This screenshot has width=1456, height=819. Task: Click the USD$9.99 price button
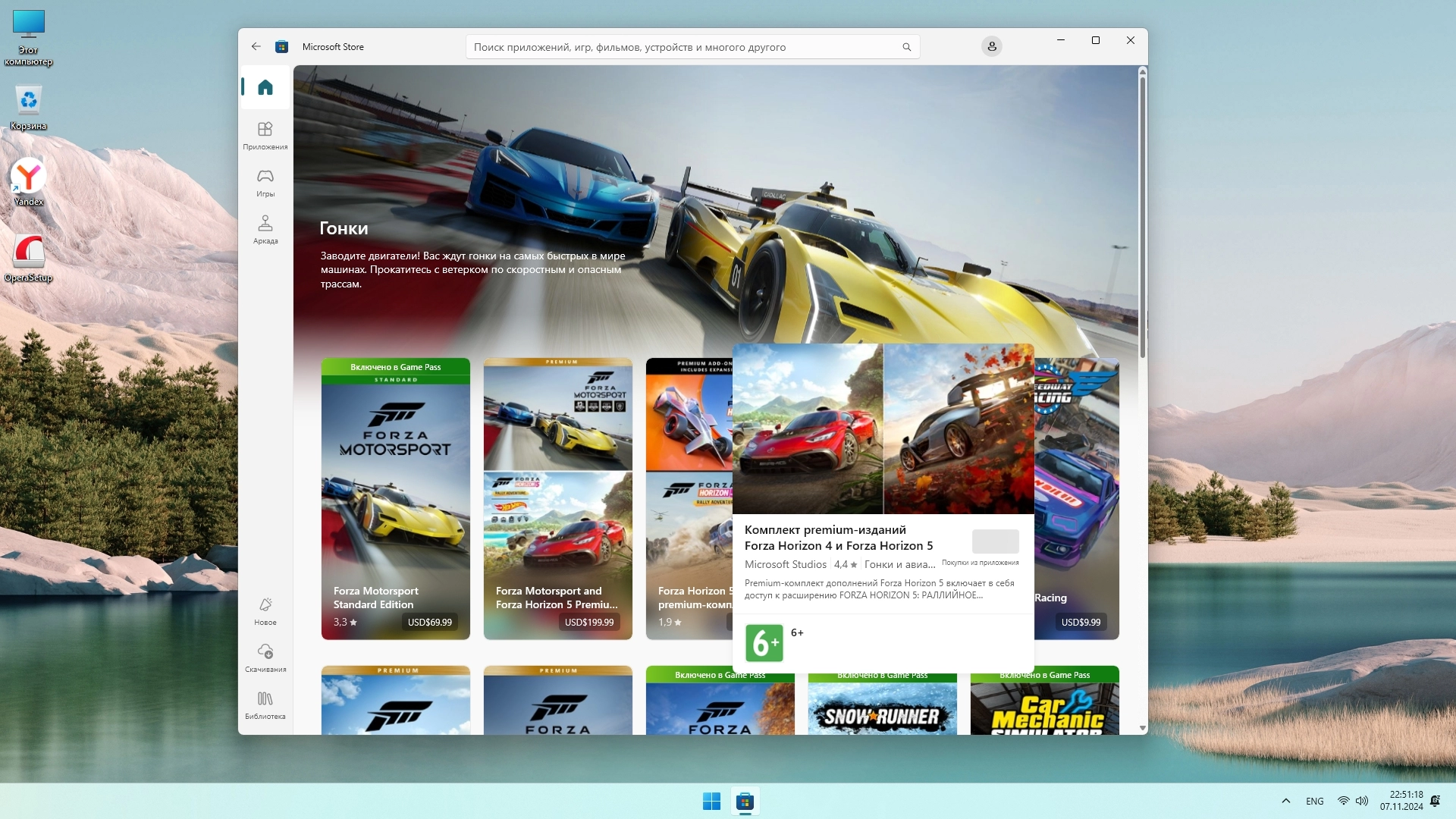click(x=1080, y=622)
